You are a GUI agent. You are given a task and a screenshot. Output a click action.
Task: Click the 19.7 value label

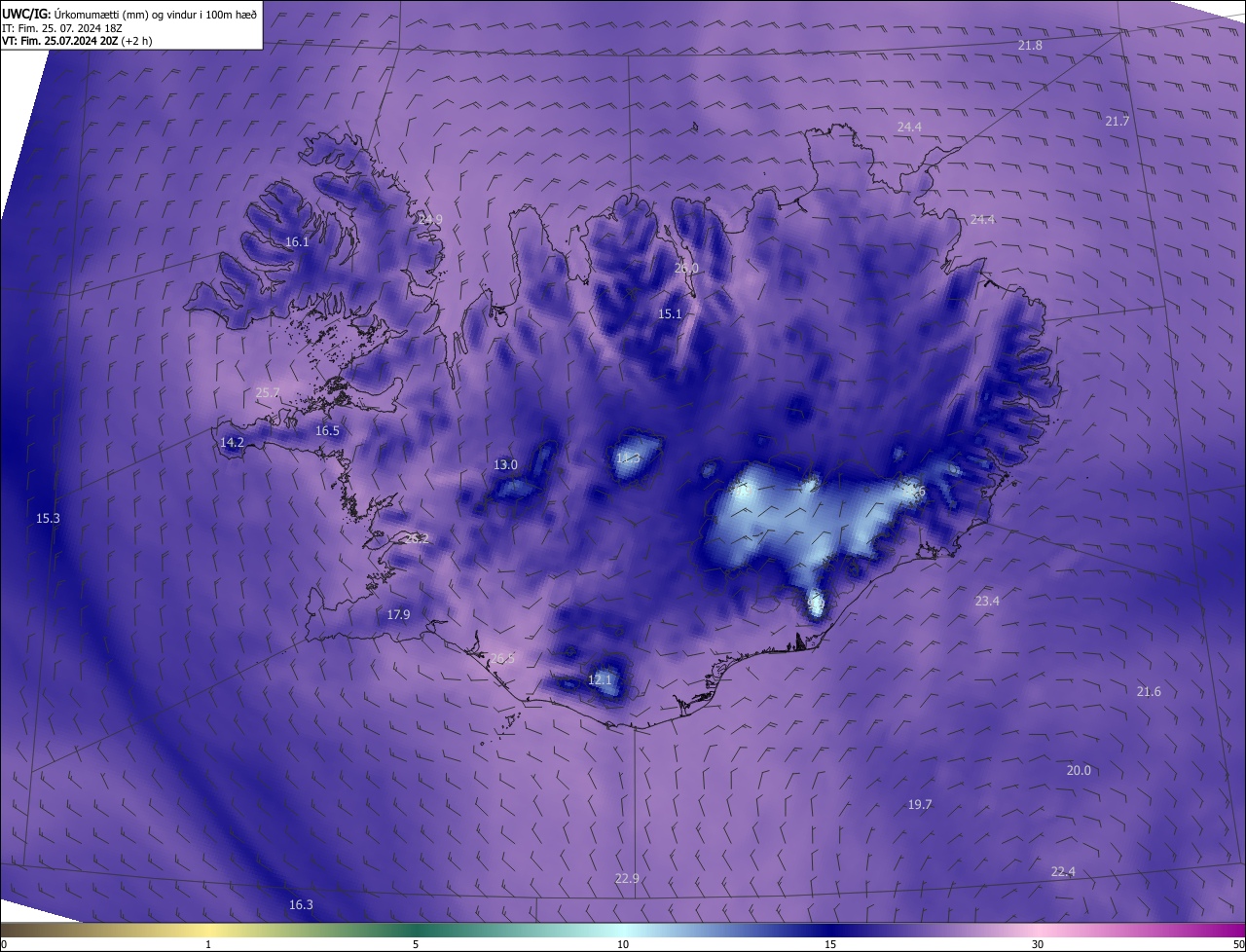point(920,804)
